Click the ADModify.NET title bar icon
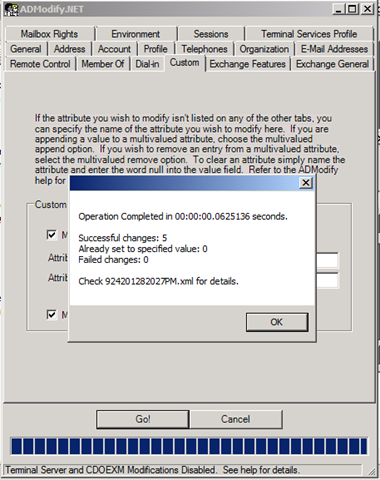This screenshot has width=380, height=480. pyautogui.click(x=12, y=9)
